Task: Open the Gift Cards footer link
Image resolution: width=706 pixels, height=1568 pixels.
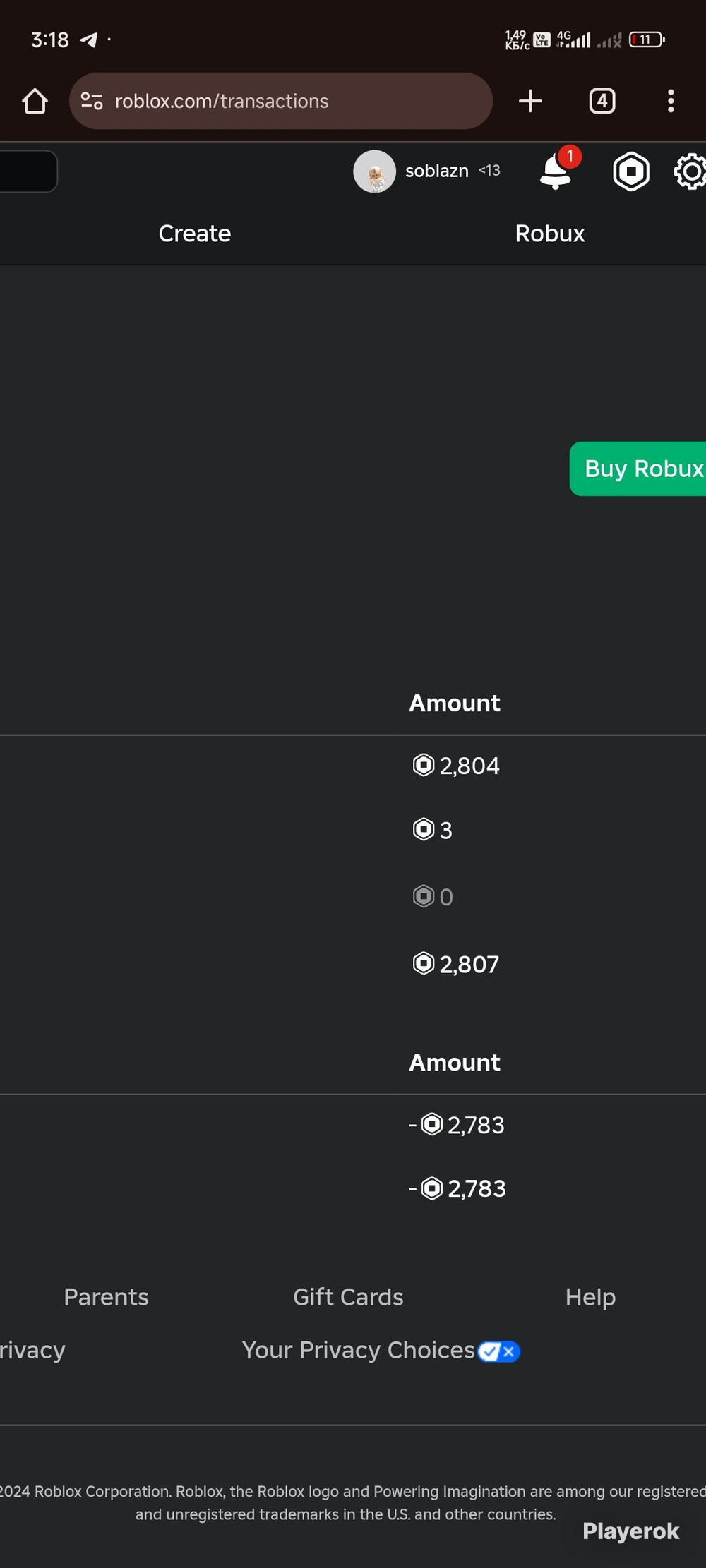Action: tap(348, 1297)
